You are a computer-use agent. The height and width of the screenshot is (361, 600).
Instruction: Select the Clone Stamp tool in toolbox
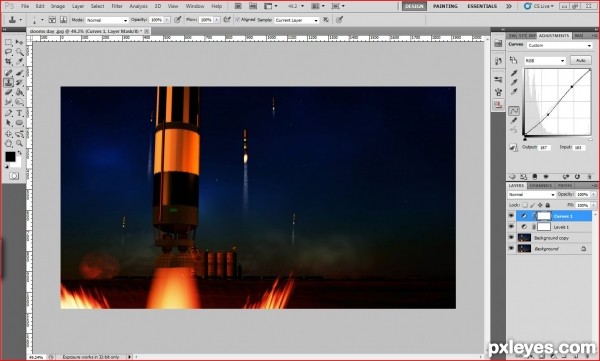pos(8,82)
